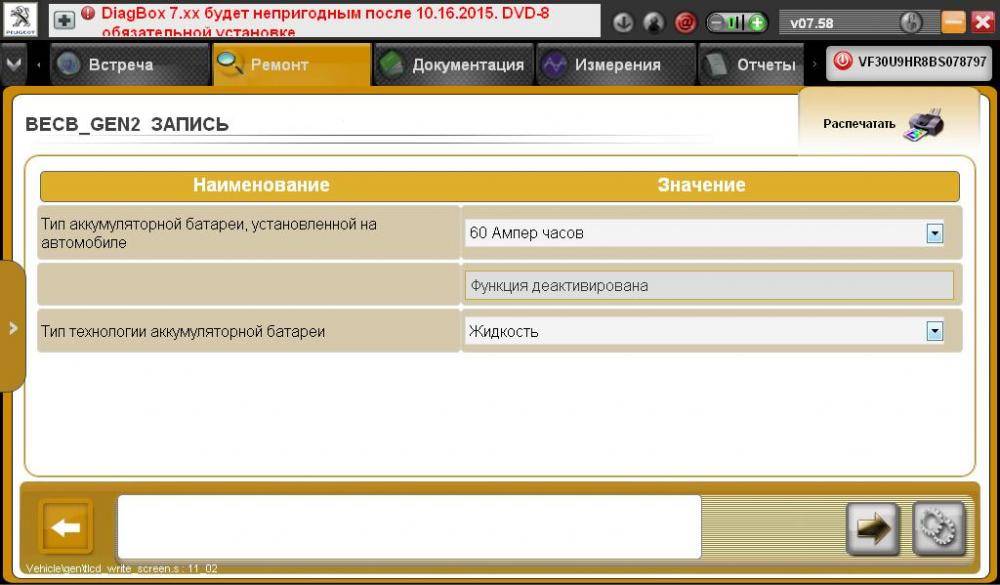Screen dimensions: 1000x585
Task: Expand the left side panel arrow
Action: 12,327
